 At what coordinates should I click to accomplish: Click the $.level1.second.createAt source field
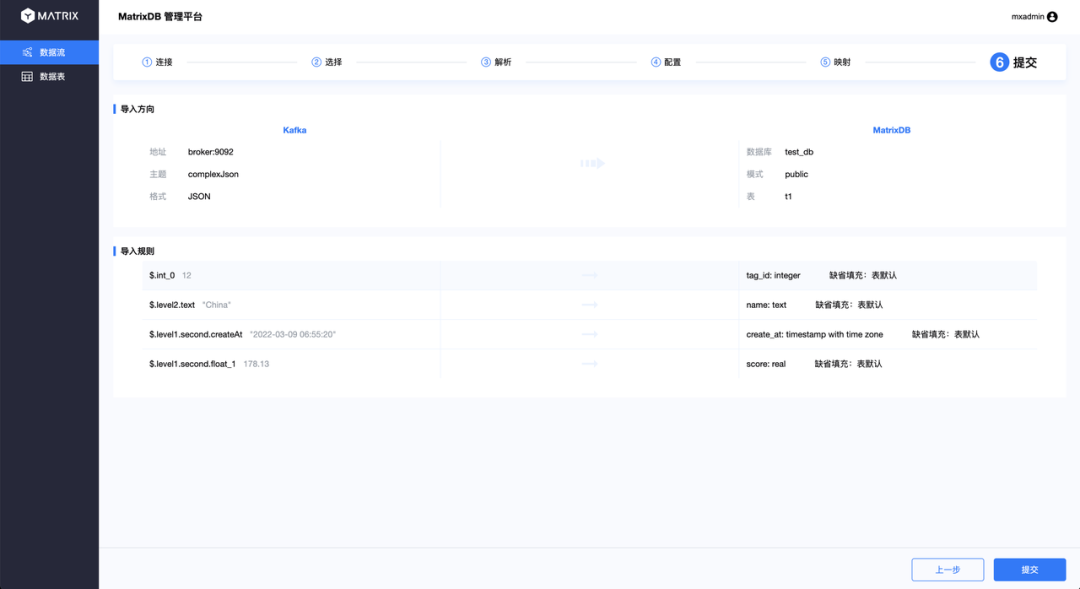click(196, 334)
